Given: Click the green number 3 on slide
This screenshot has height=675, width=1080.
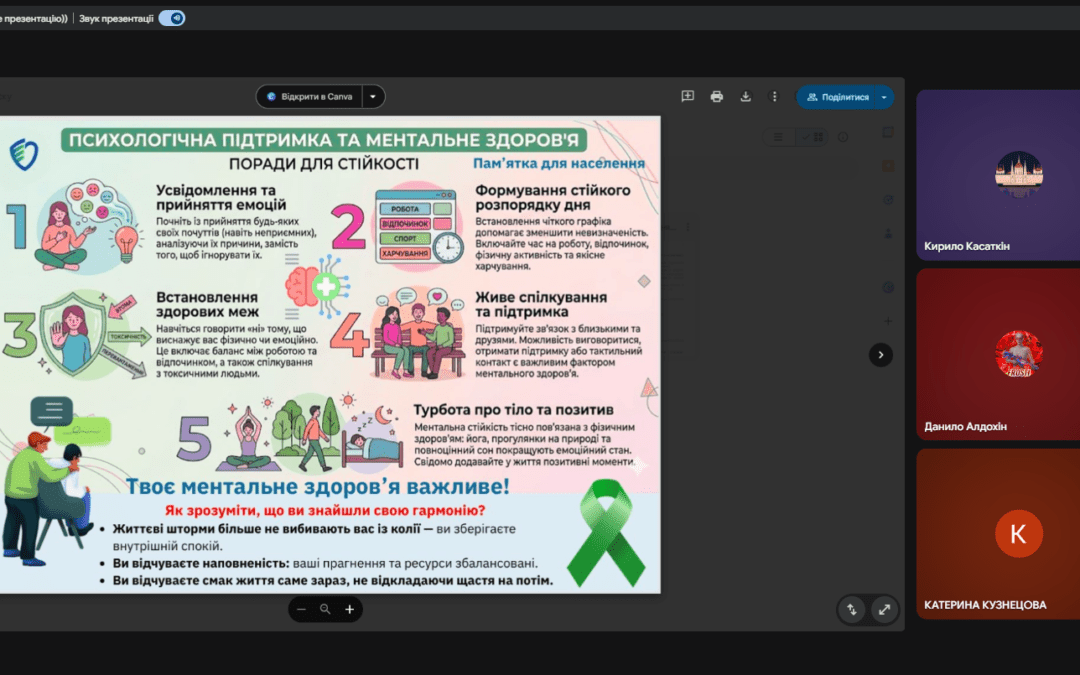Looking at the screenshot, I should click(19, 335).
